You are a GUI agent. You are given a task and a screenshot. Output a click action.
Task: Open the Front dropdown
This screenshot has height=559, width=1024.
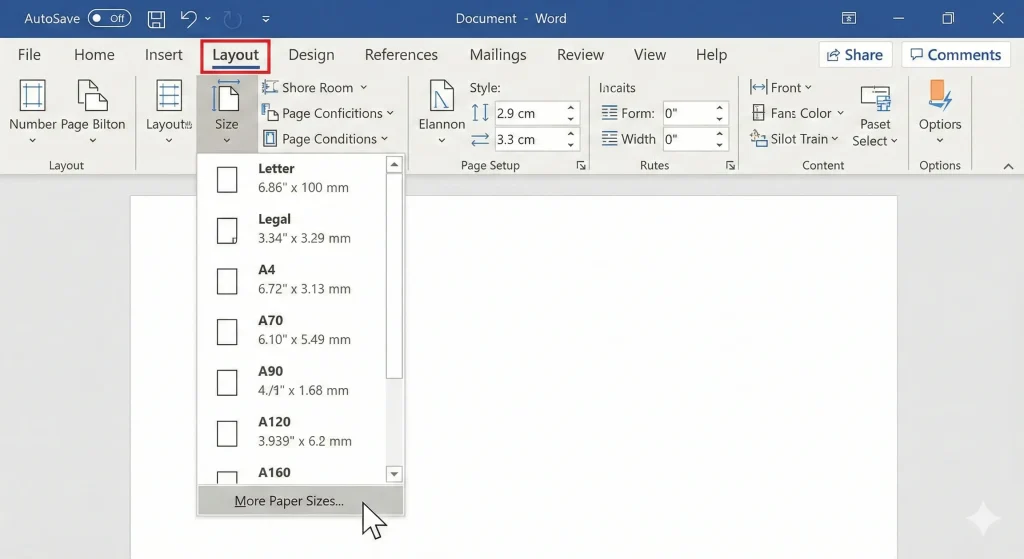coord(780,88)
